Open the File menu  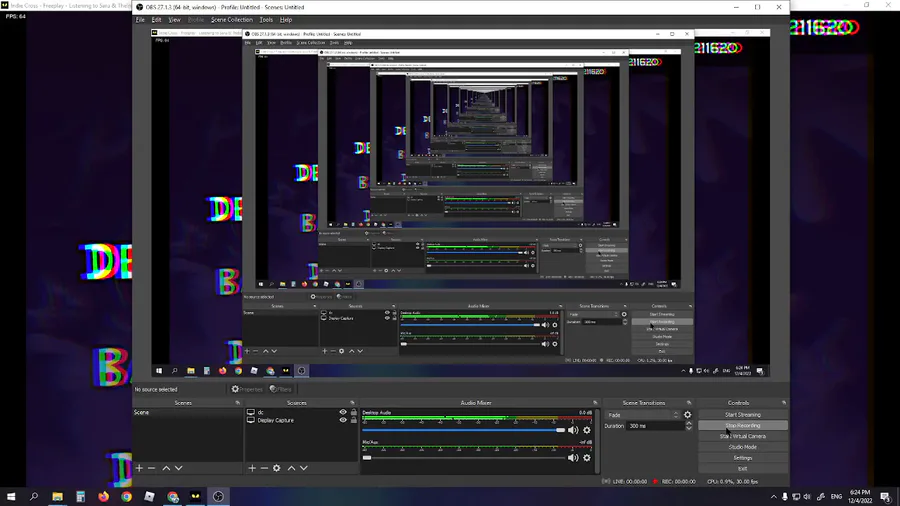(x=140, y=20)
